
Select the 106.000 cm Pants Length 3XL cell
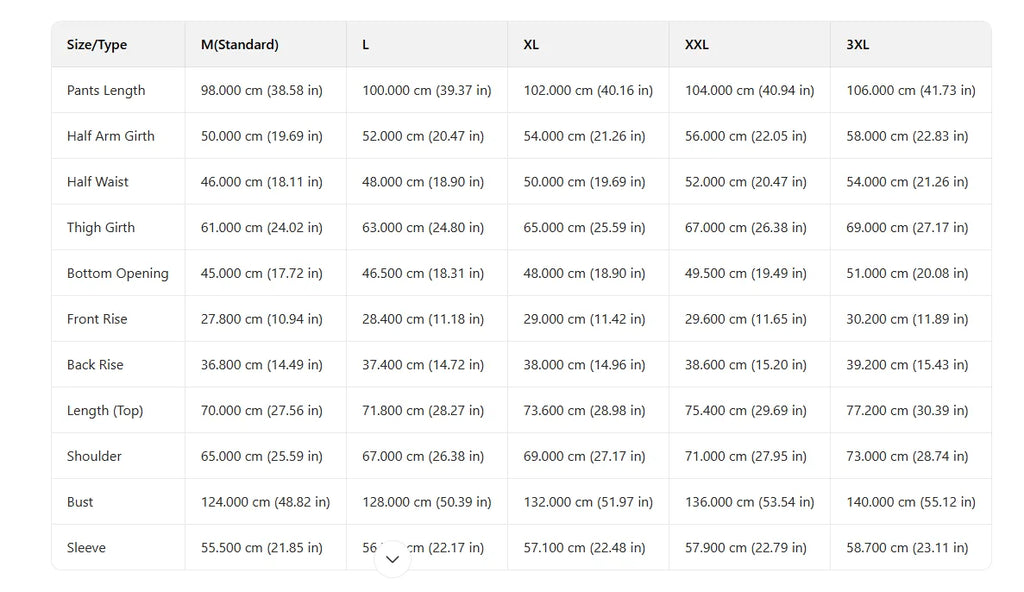tap(910, 90)
